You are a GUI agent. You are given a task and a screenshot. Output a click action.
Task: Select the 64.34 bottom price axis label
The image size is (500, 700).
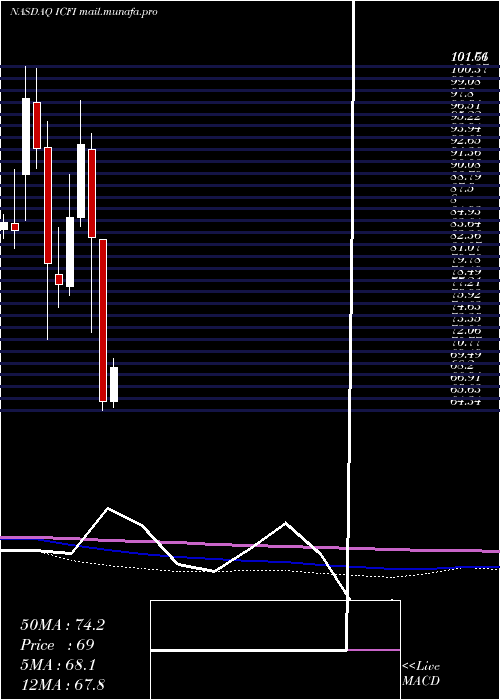pyautogui.click(x=466, y=402)
